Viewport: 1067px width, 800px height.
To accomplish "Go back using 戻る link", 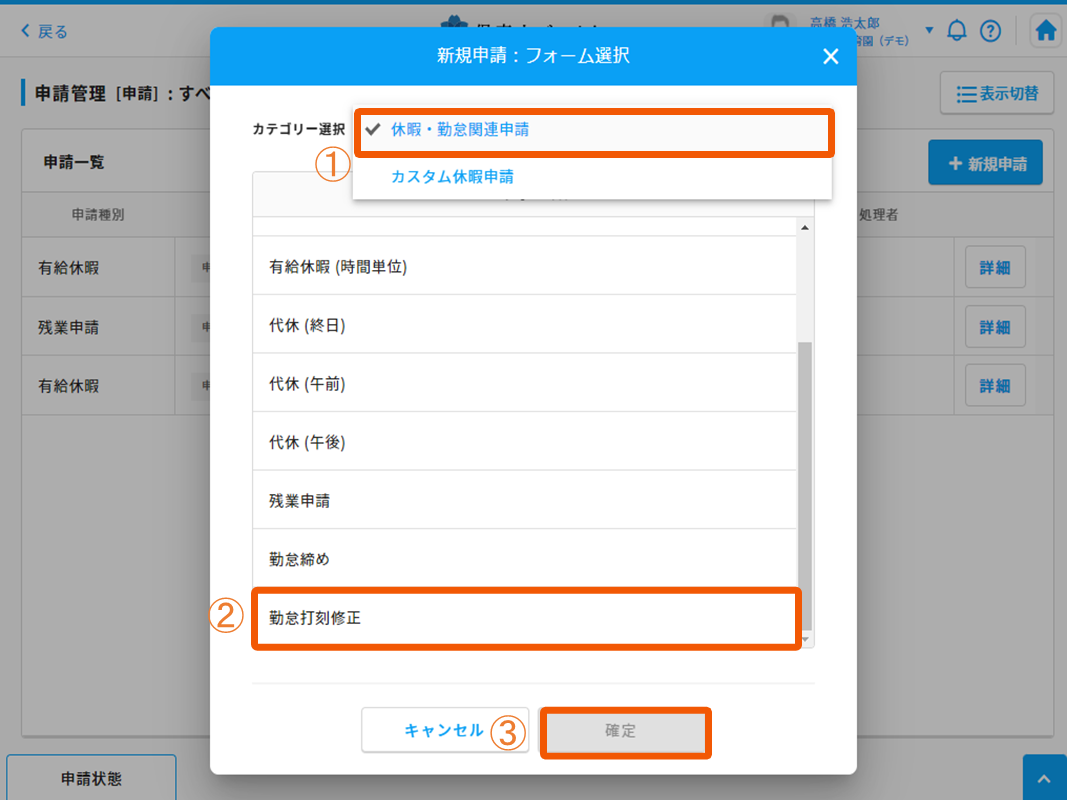I will pyautogui.click(x=44, y=31).
